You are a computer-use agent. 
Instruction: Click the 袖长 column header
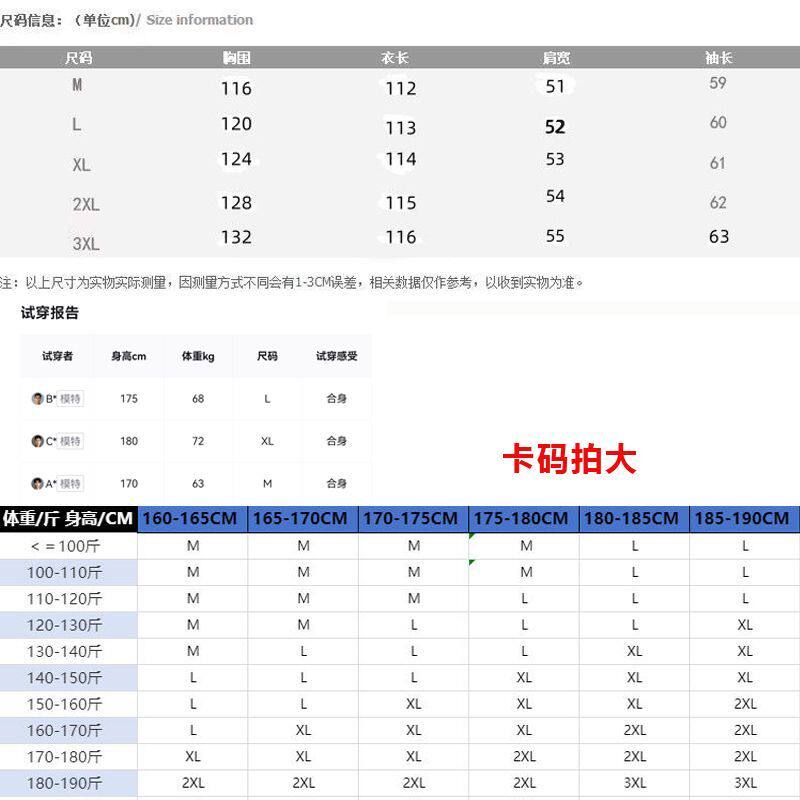[718, 58]
